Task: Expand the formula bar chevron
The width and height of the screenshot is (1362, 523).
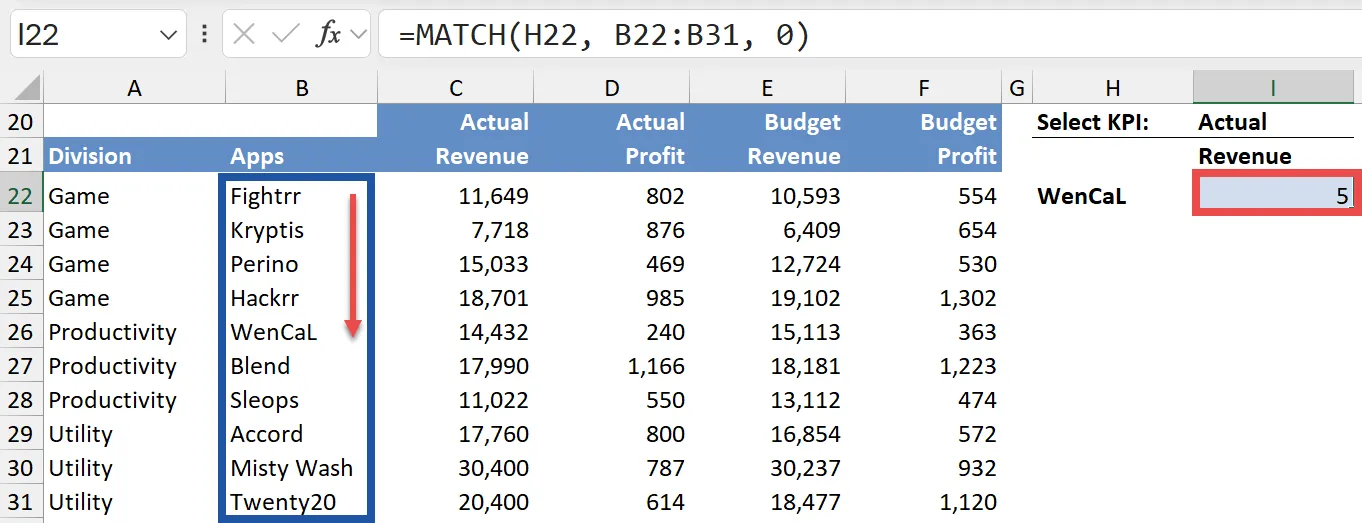Action: coord(358,36)
